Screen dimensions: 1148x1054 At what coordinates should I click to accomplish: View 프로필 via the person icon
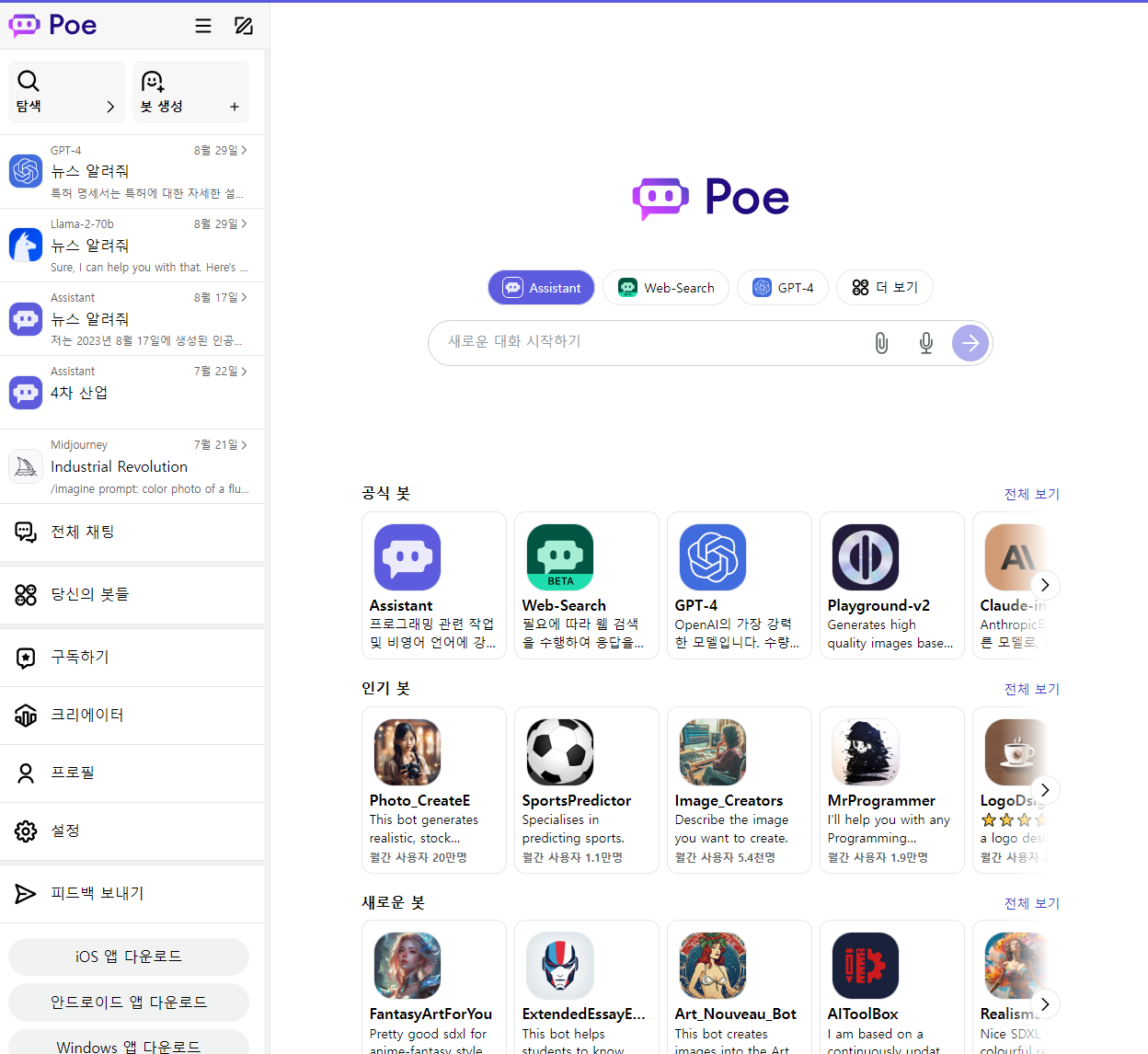25,773
